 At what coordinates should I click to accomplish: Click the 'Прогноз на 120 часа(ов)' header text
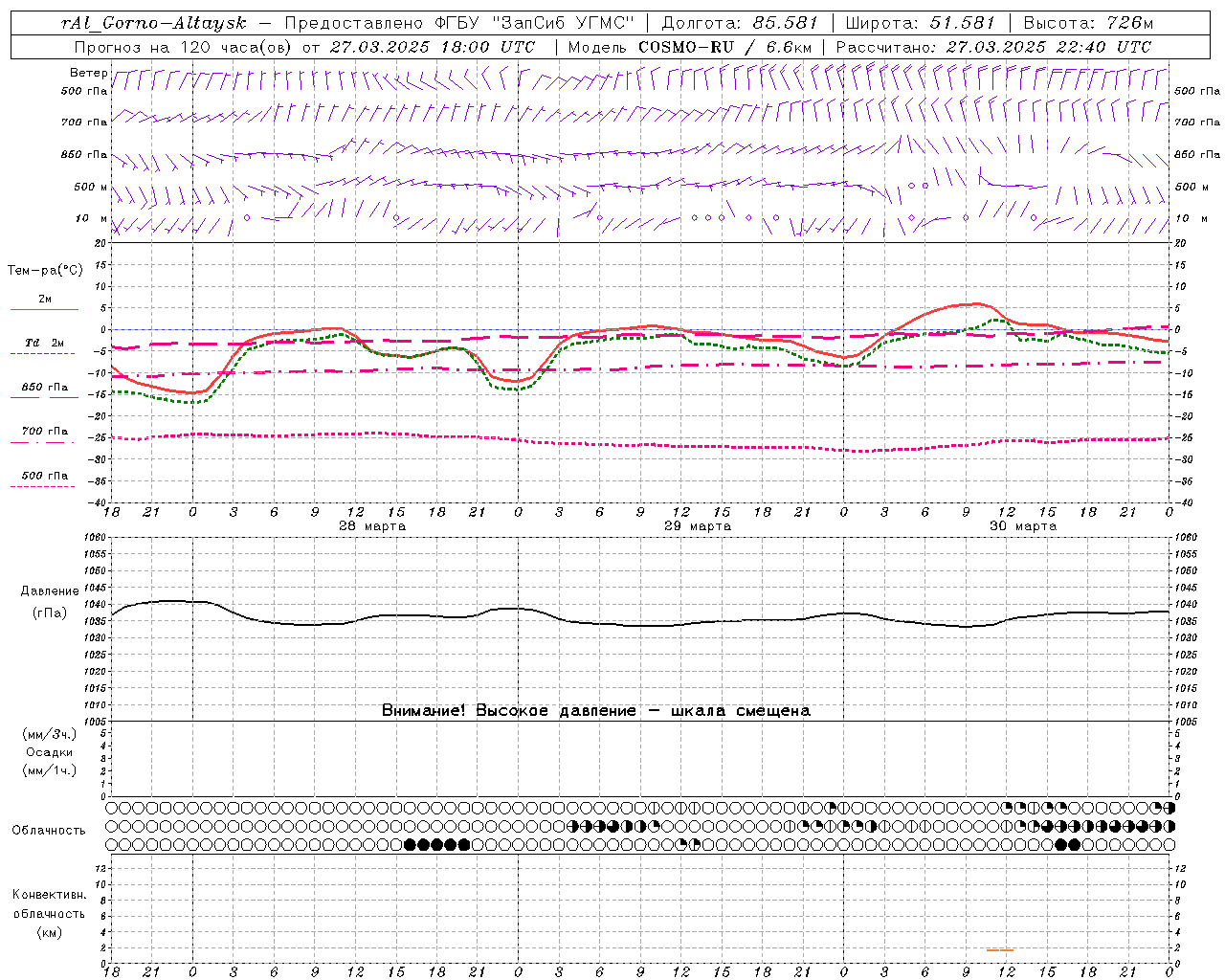[x=184, y=47]
